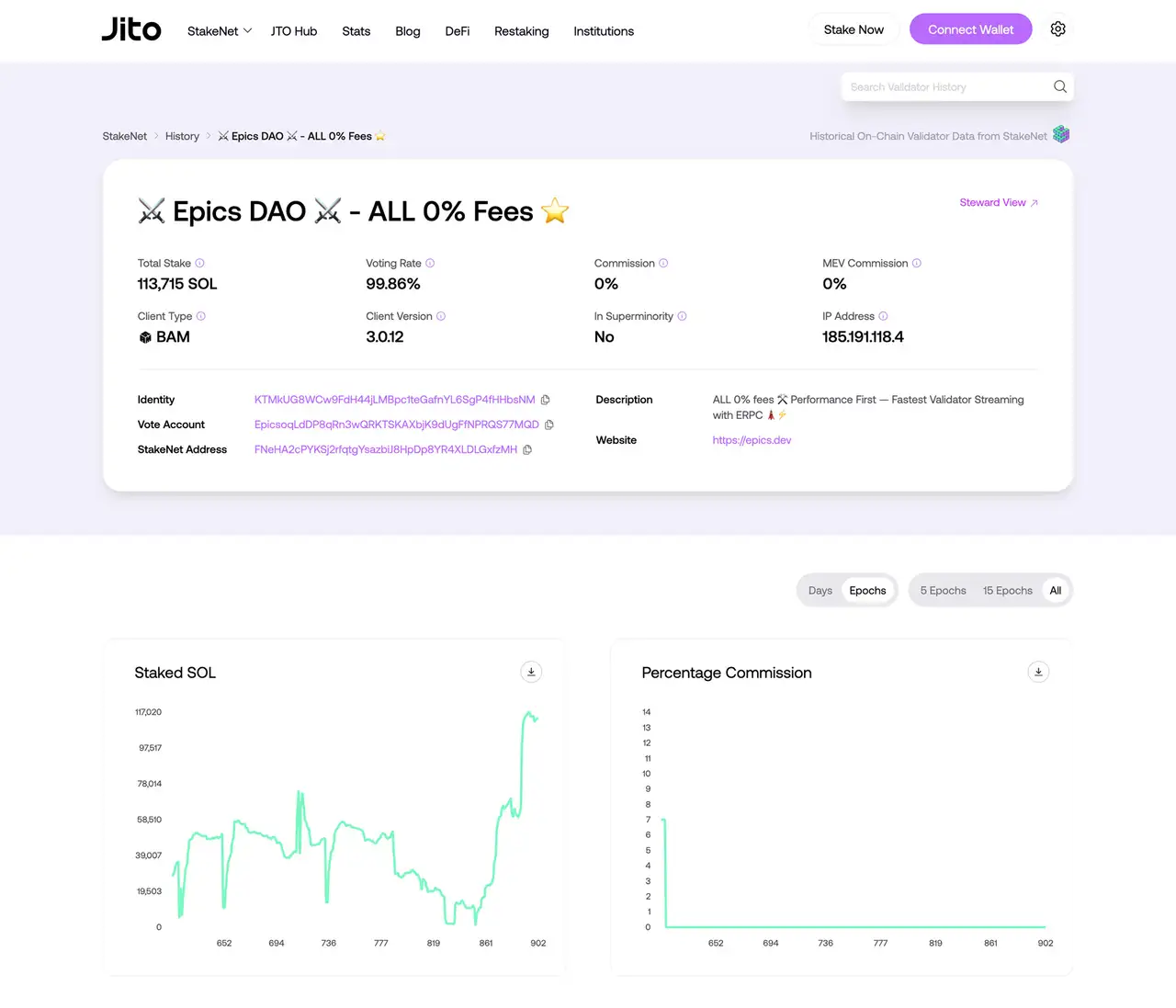This screenshot has width=1176, height=1008.
Task: Expand the StakeNet navigation dropdown
Action: click(219, 30)
